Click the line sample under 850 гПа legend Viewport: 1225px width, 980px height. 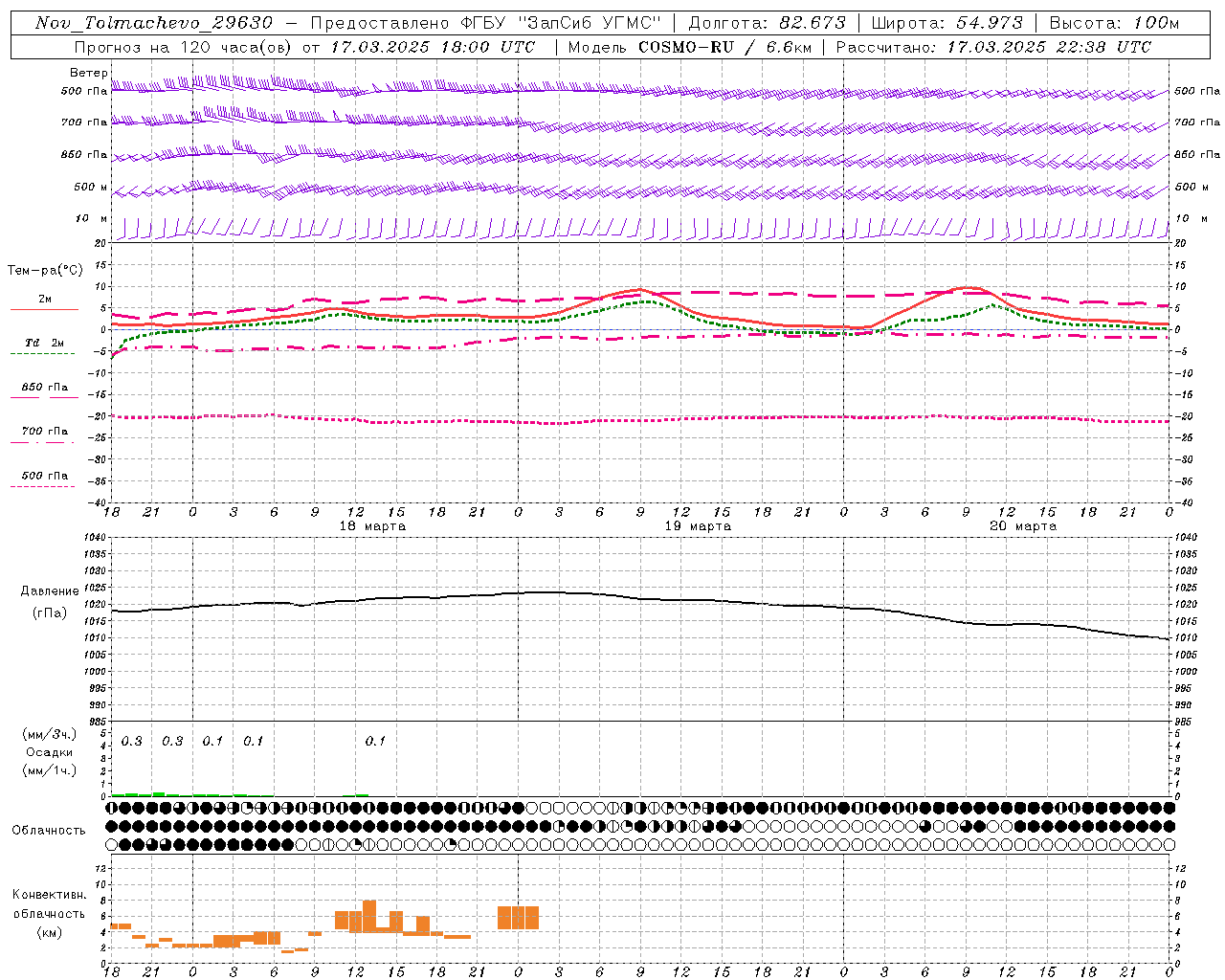point(42,398)
